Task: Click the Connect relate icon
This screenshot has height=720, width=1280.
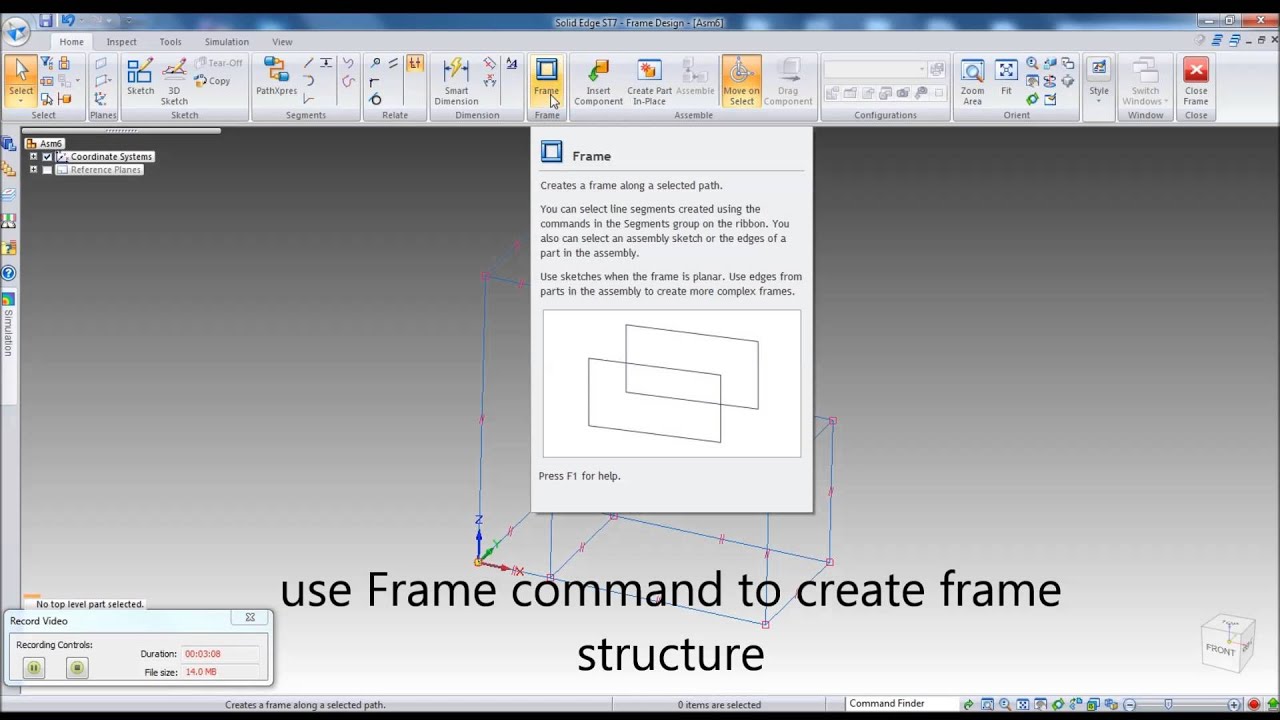Action: tap(375, 64)
